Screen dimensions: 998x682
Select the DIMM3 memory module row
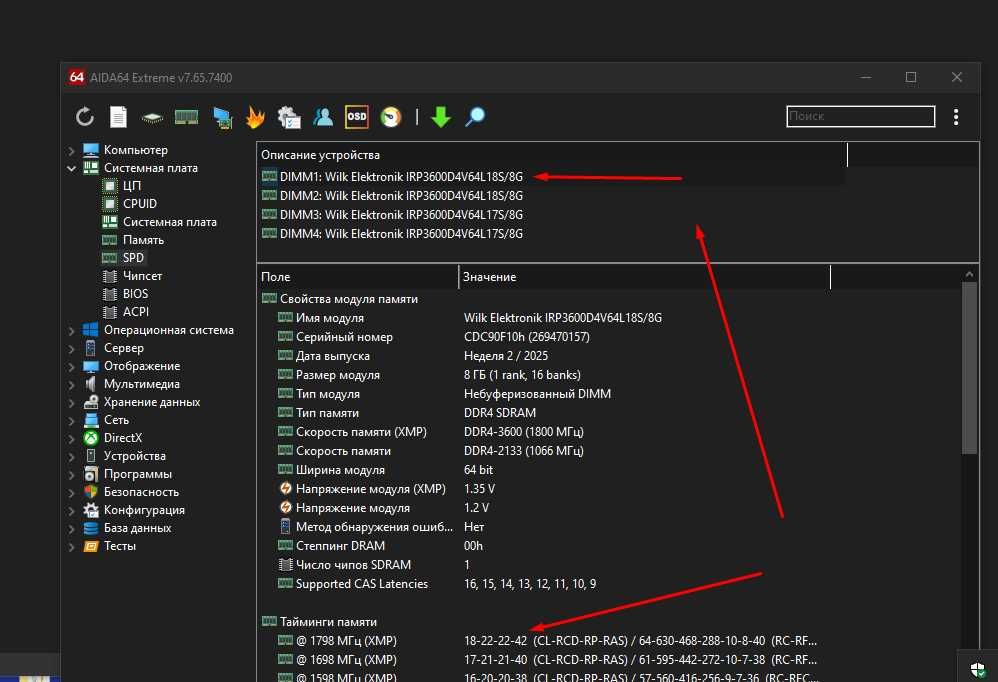[x=552, y=215]
